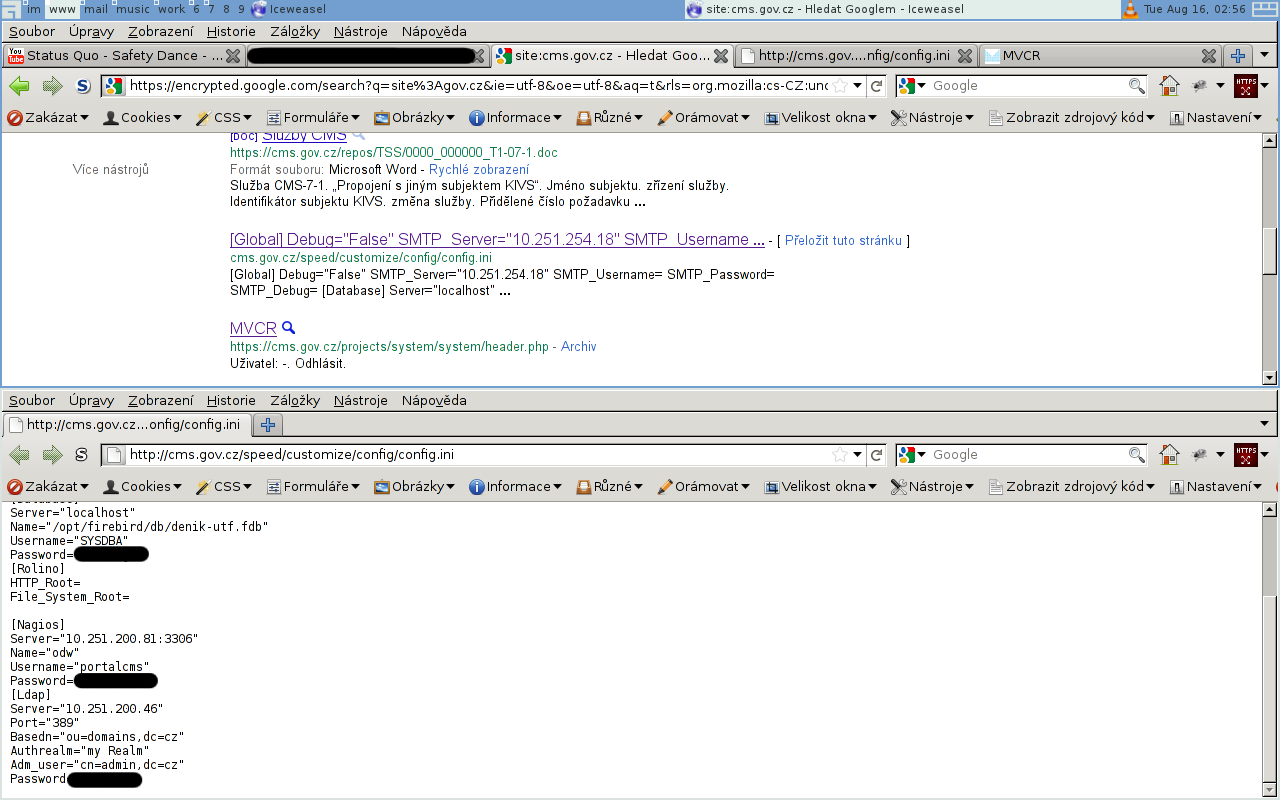
Task: Open Informace menu in the upper window's toolbar
Action: (515, 118)
